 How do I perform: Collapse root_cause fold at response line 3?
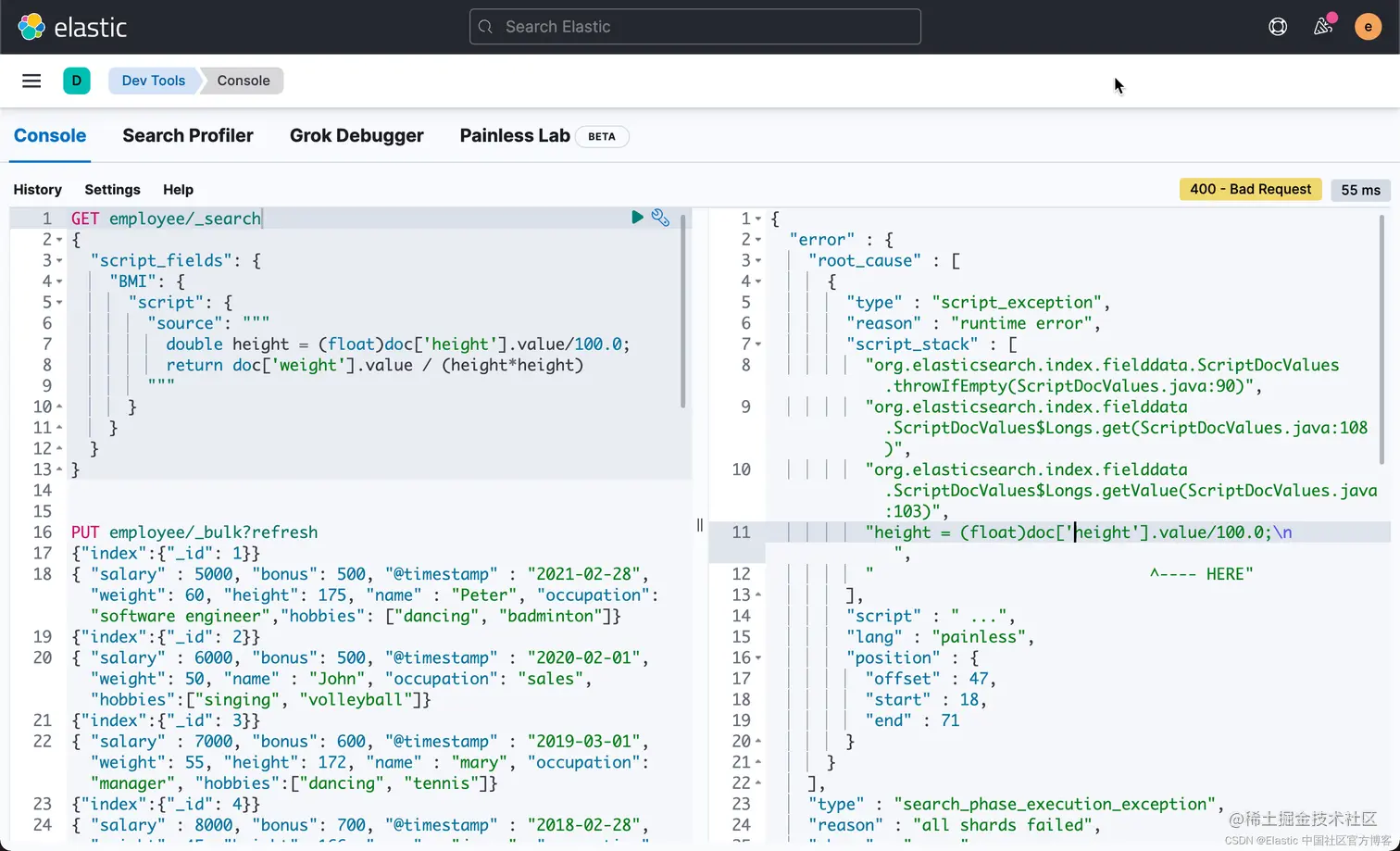[x=758, y=261]
